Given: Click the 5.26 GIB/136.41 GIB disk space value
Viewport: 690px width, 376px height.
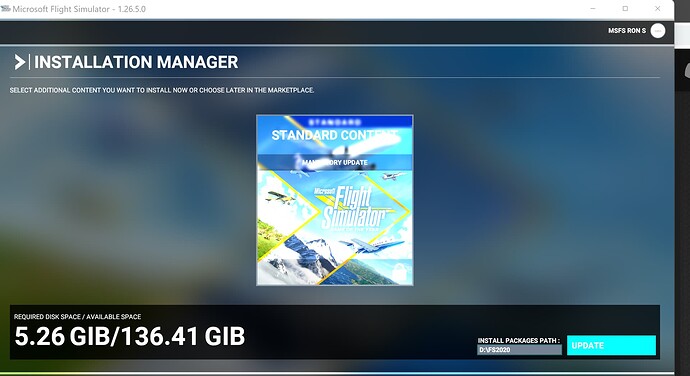Looking at the screenshot, I should pyautogui.click(x=130, y=336).
